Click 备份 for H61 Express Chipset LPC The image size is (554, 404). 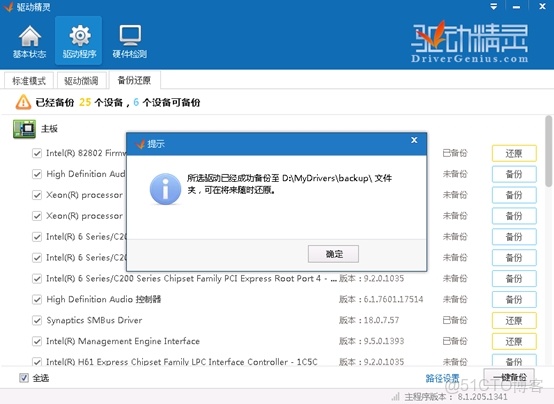514,361
